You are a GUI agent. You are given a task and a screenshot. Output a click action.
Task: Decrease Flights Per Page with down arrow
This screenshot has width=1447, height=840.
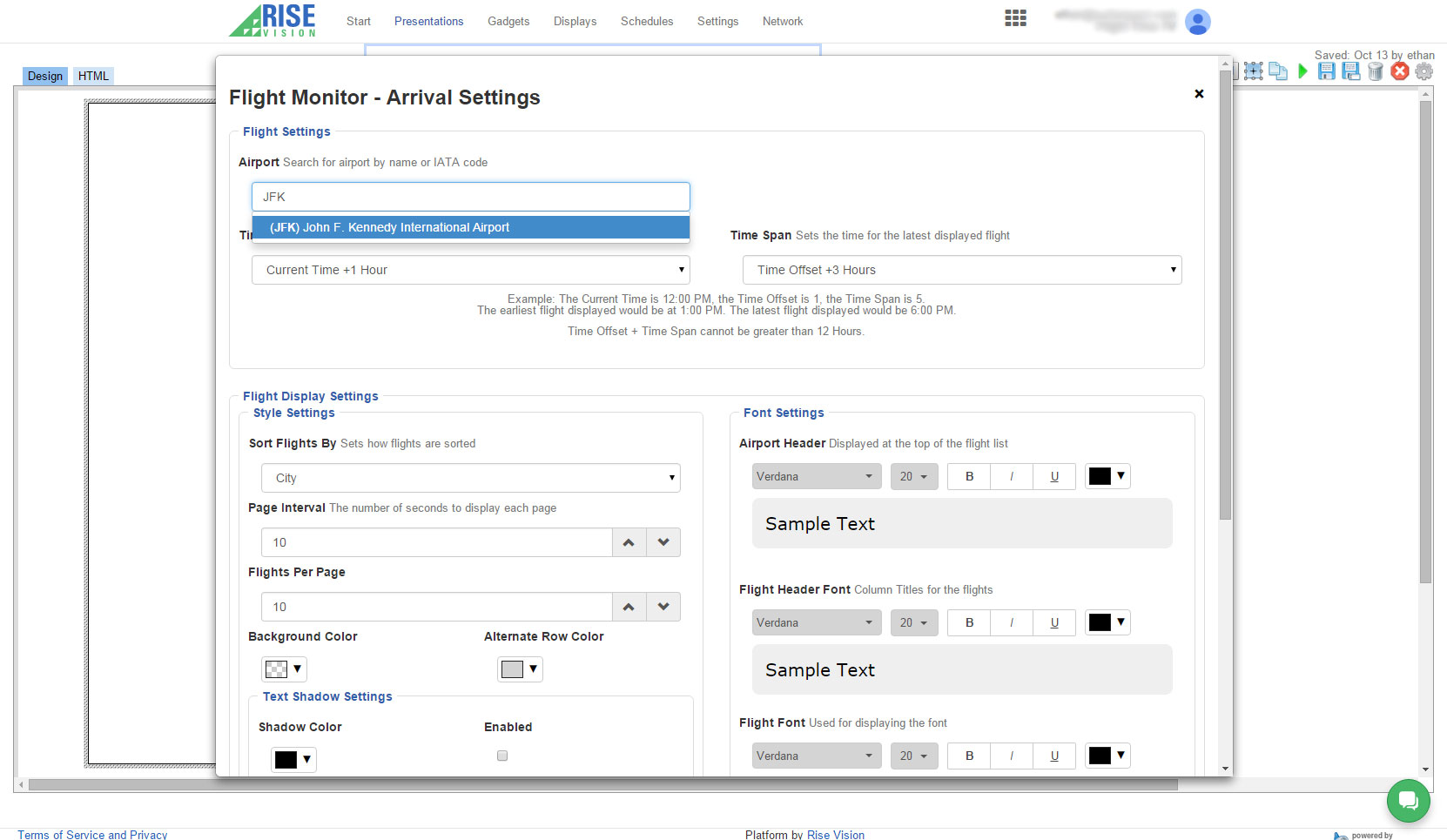coord(663,607)
